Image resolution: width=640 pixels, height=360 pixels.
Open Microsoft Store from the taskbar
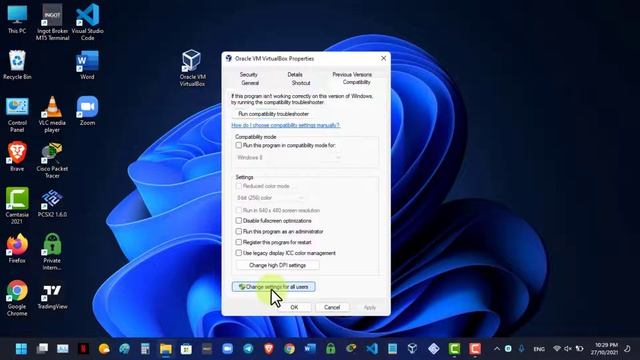coord(186,349)
